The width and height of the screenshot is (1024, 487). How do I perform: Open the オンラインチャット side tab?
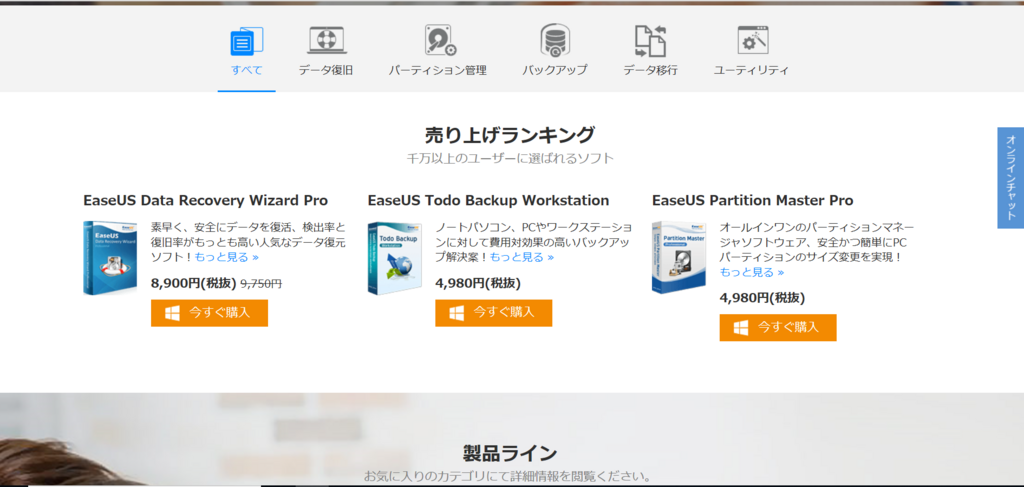click(x=1010, y=178)
